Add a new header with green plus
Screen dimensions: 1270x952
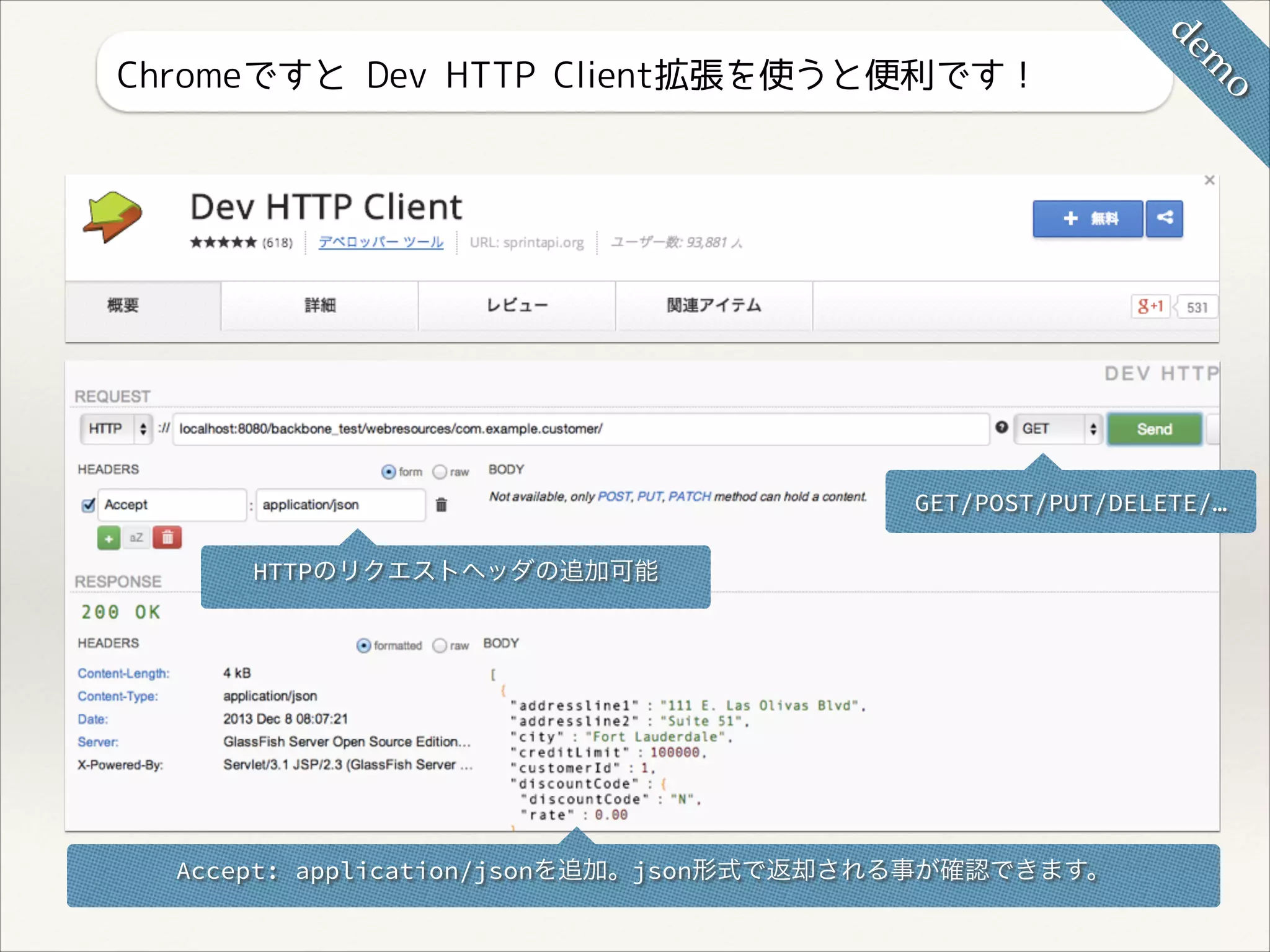(109, 538)
